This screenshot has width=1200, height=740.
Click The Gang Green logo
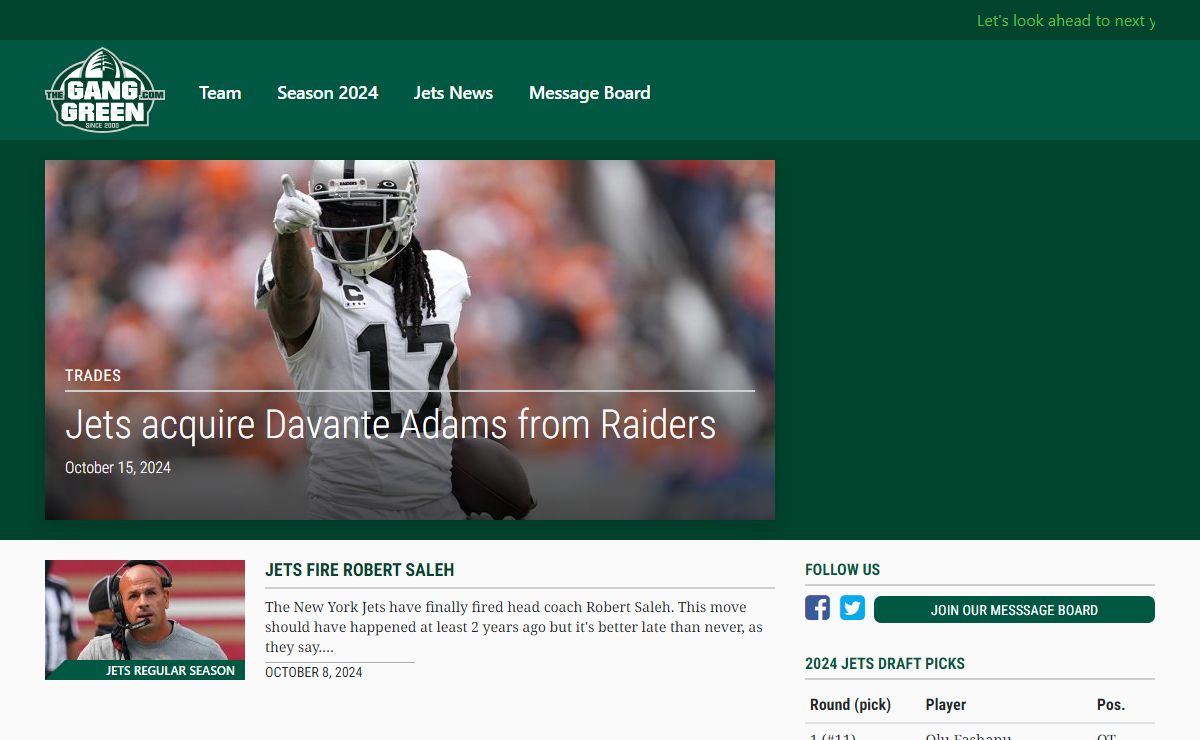[x=105, y=90]
